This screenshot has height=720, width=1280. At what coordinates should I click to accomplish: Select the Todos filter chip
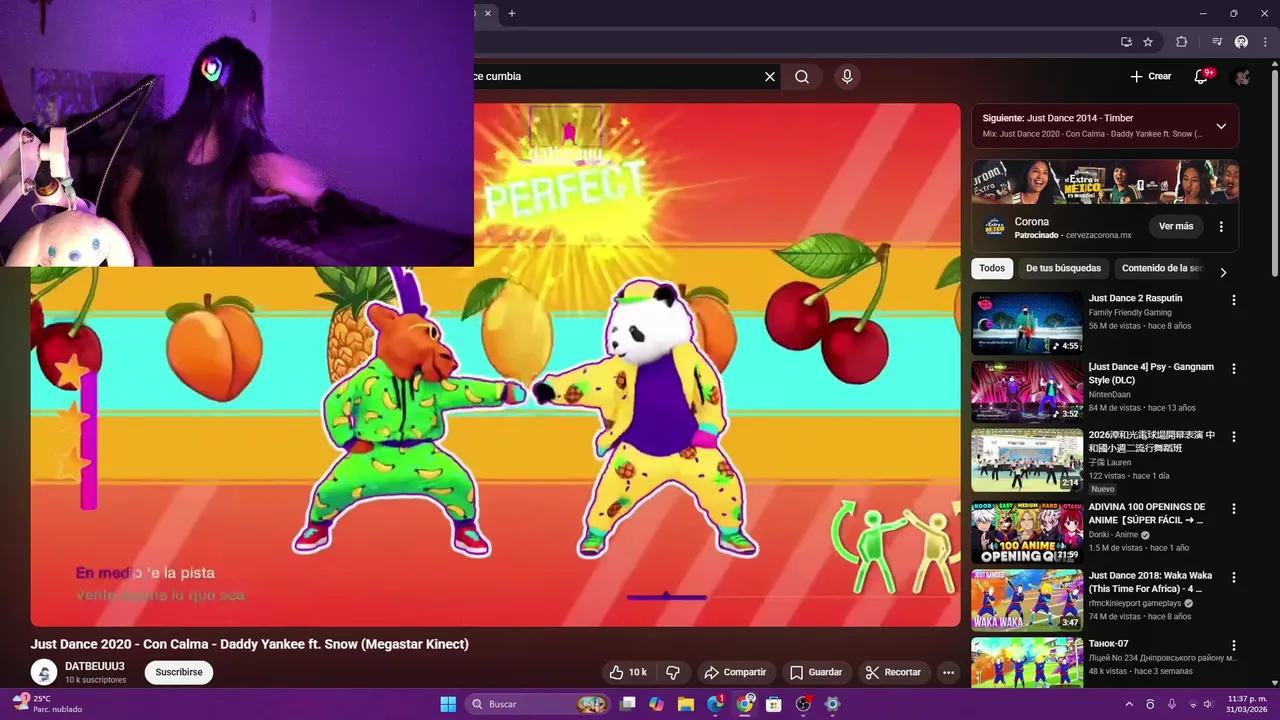[x=992, y=268]
